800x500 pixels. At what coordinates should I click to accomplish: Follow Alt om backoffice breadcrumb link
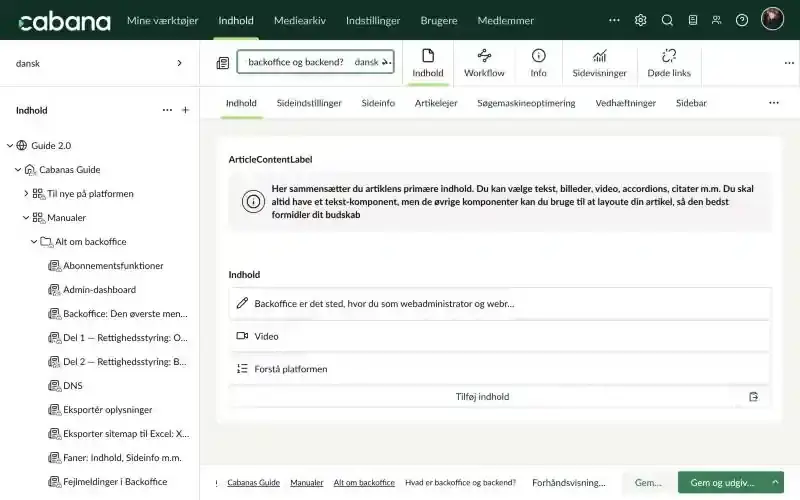click(364, 482)
